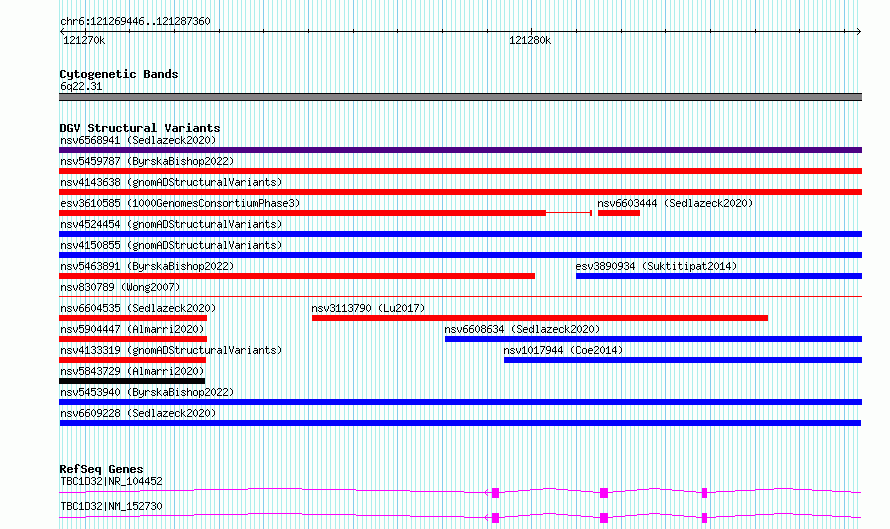The width and height of the screenshot is (890, 529).
Task: Click the 121280k ruler label
Action: point(530,40)
